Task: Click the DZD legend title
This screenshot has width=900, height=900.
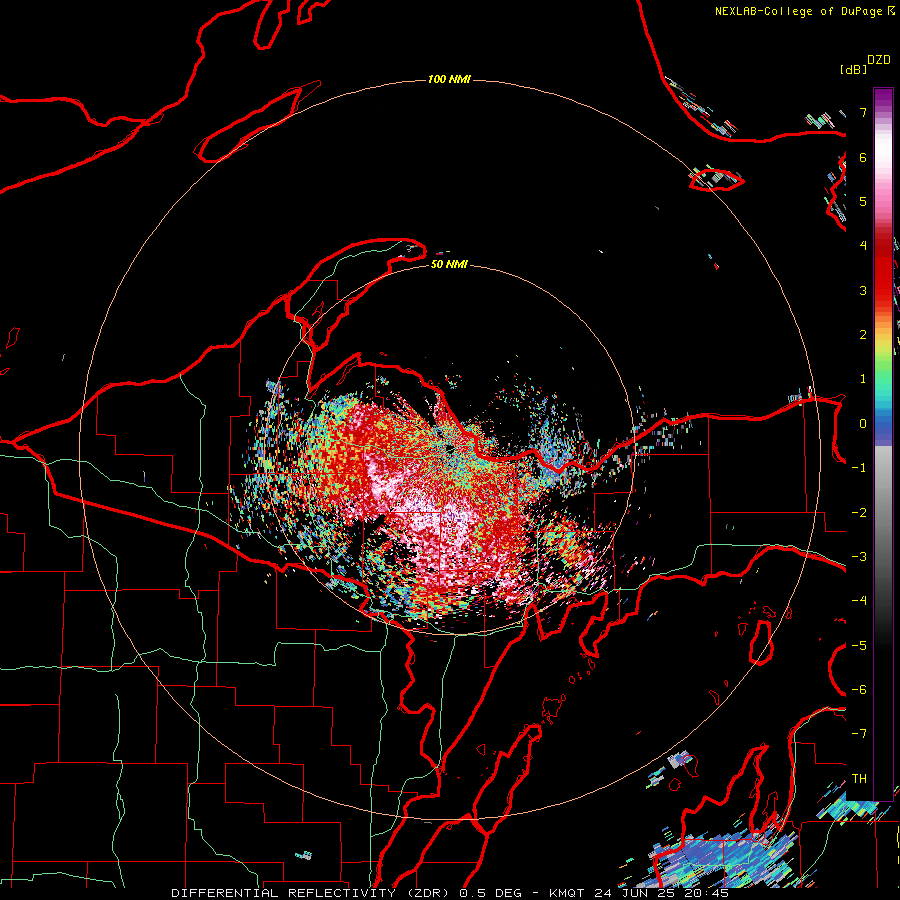Action: [879, 60]
